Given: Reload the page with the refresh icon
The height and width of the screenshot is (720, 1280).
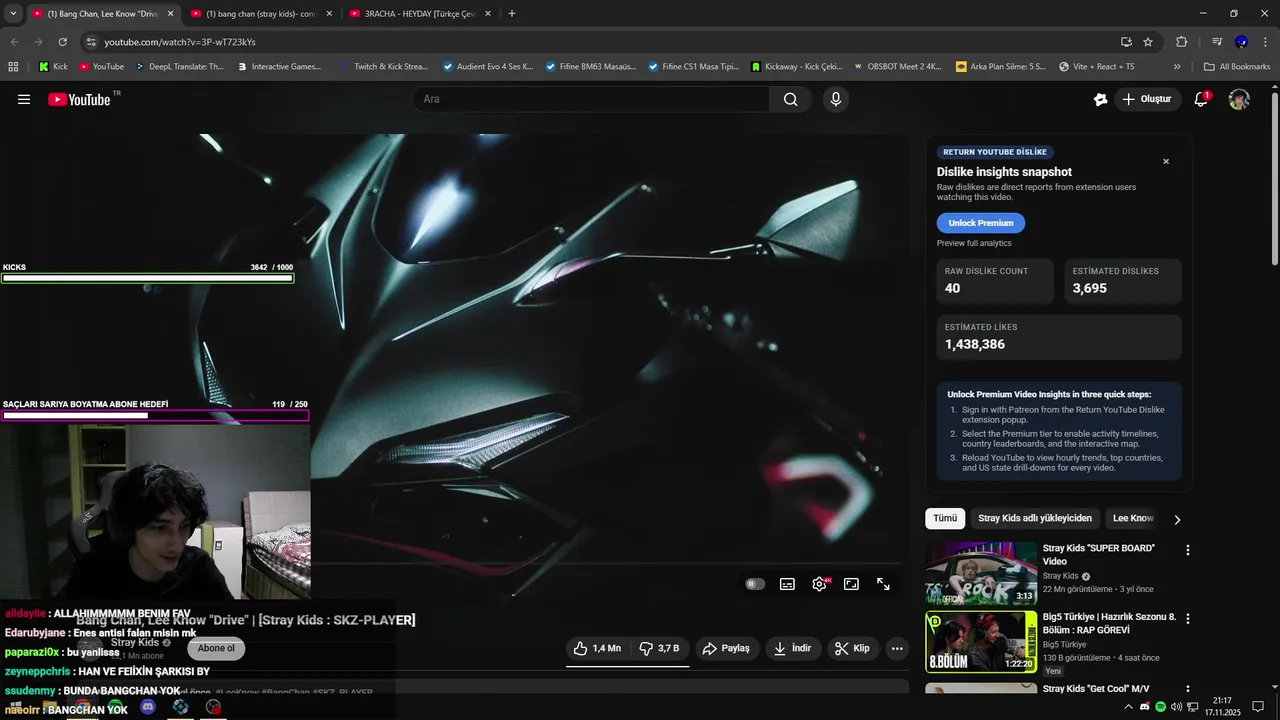Looking at the screenshot, I should 63,42.
